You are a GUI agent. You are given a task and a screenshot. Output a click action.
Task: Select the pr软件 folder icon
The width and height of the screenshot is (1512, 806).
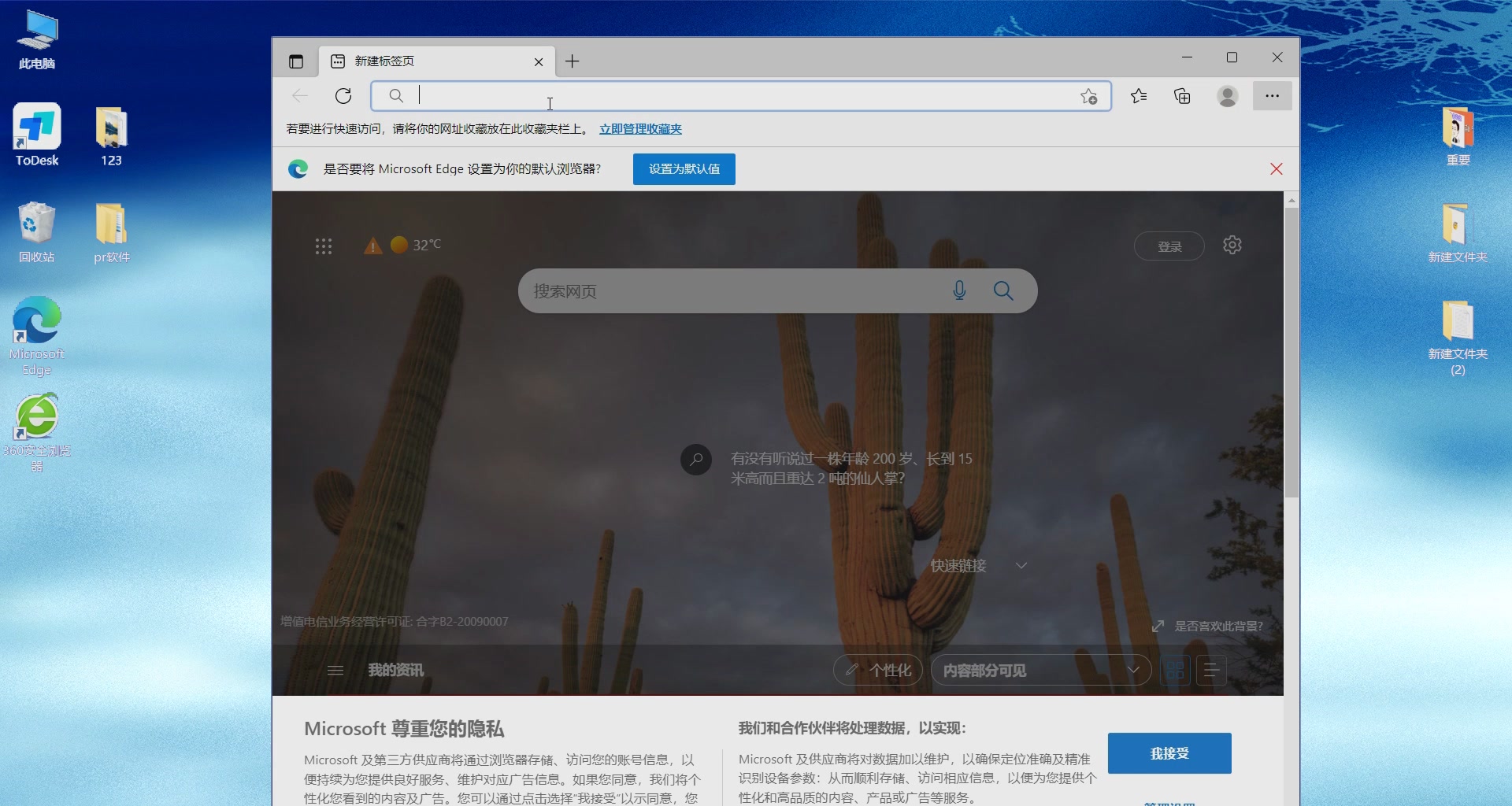(x=111, y=233)
